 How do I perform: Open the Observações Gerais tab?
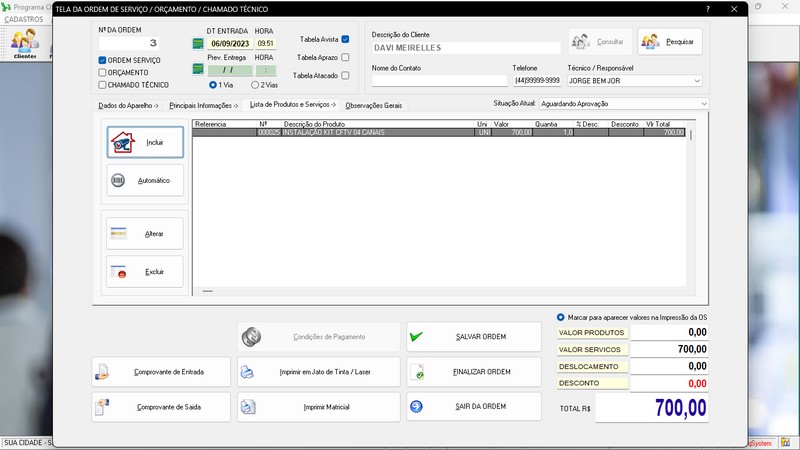tap(373, 106)
